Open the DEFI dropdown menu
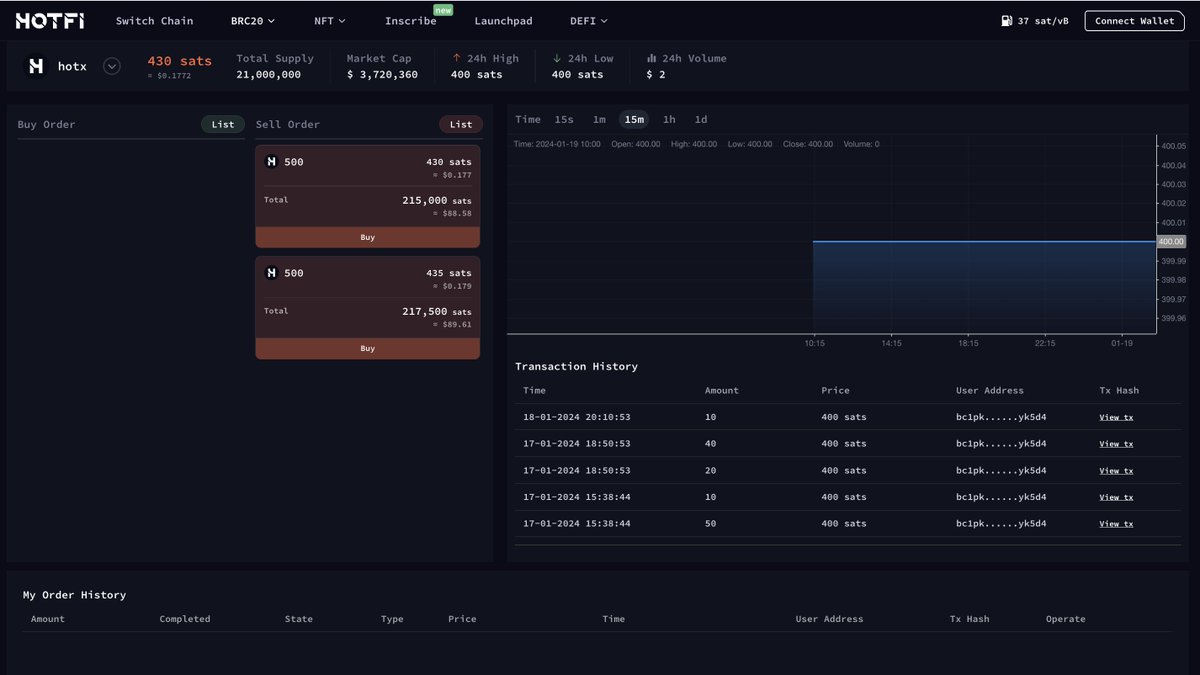This screenshot has width=1200, height=675. tap(588, 21)
